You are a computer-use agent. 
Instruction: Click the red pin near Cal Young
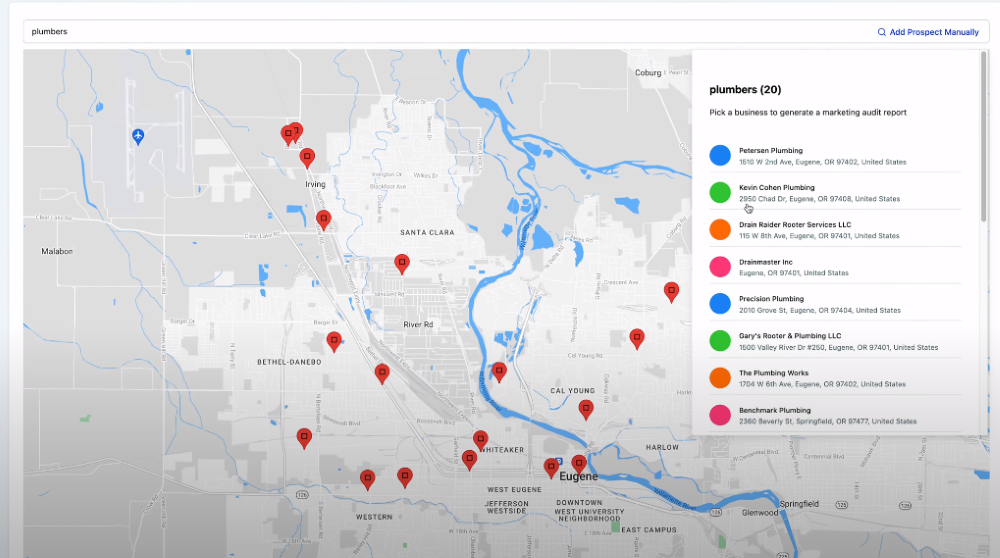585,409
